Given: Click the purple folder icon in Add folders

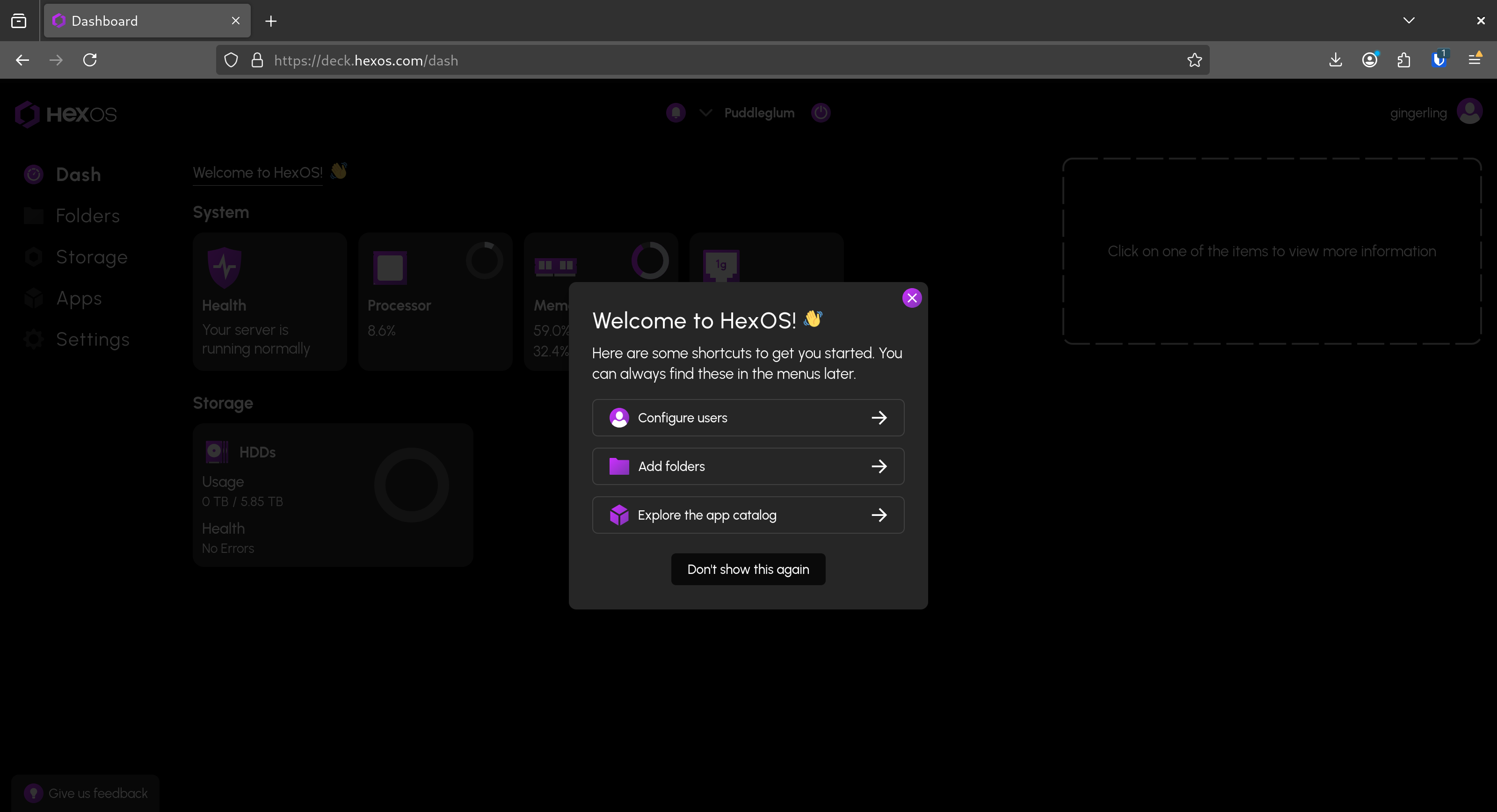Looking at the screenshot, I should pyautogui.click(x=619, y=466).
